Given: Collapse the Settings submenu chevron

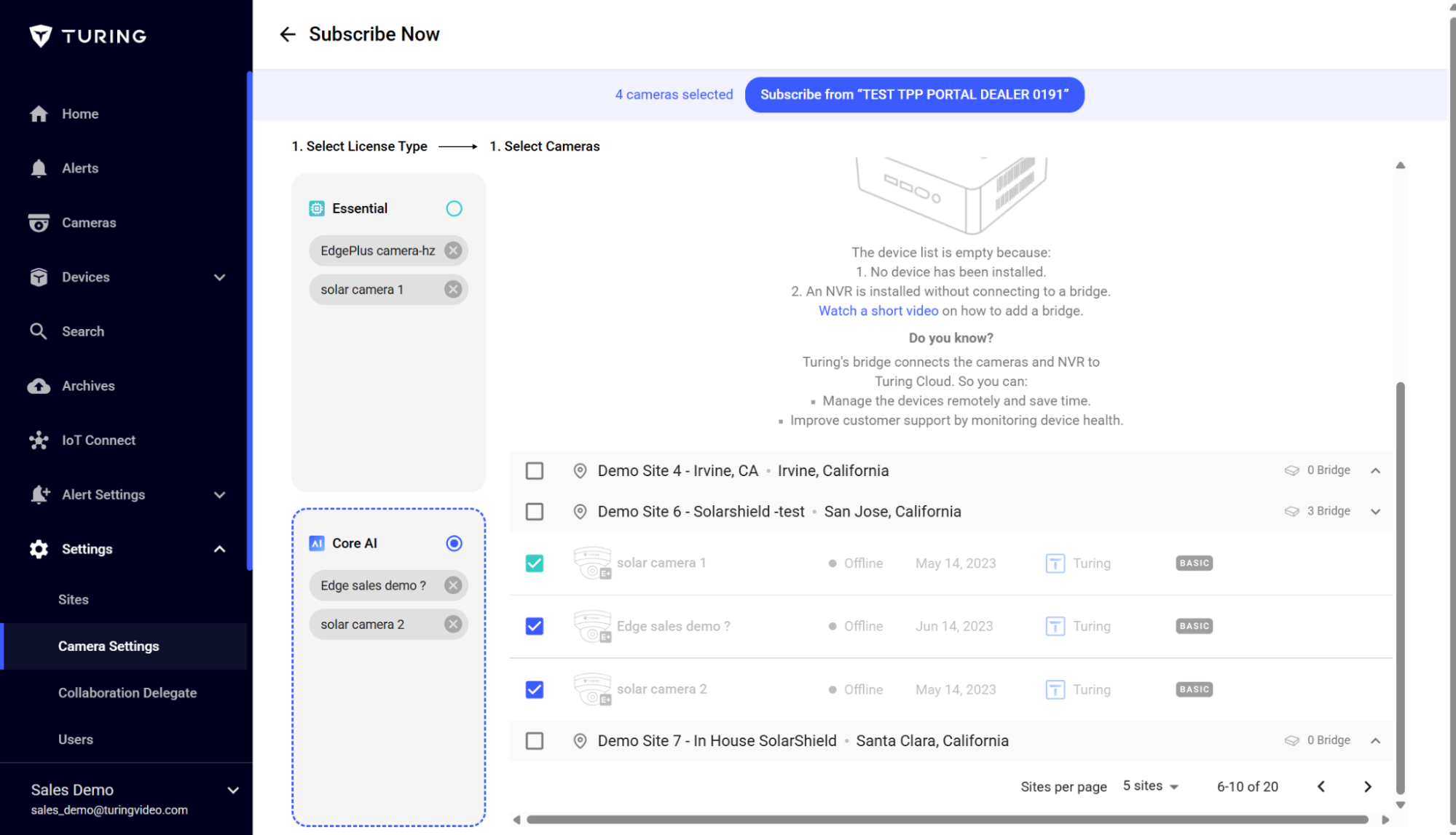Looking at the screenshot, I should pos(219,549).
